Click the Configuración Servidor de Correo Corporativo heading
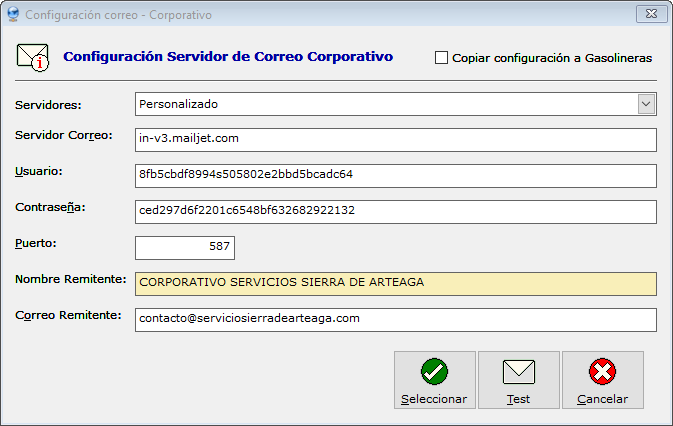Viewport: 673px width, 426px height. tap(228, 57)
